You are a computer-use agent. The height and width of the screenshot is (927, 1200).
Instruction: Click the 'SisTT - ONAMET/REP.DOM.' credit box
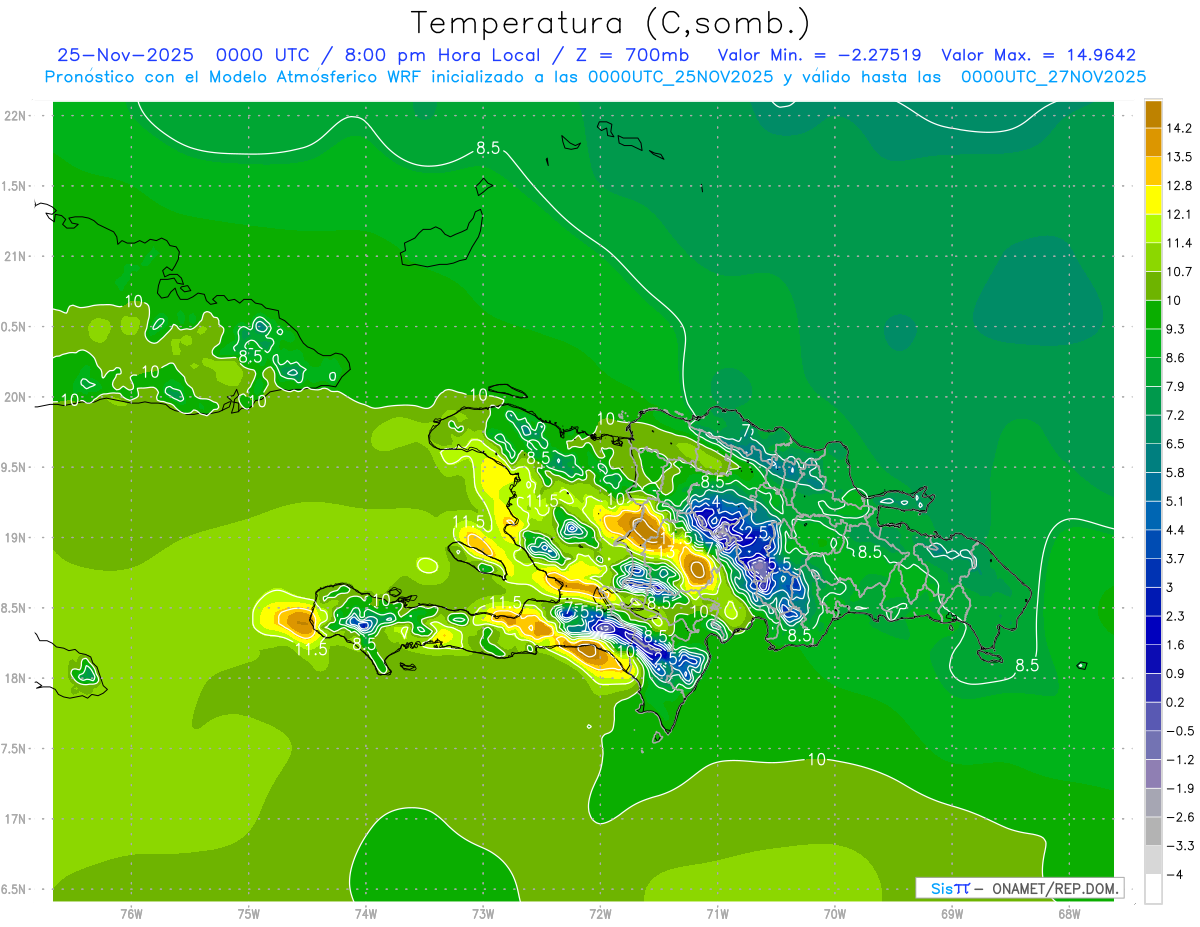point(1019,888)
